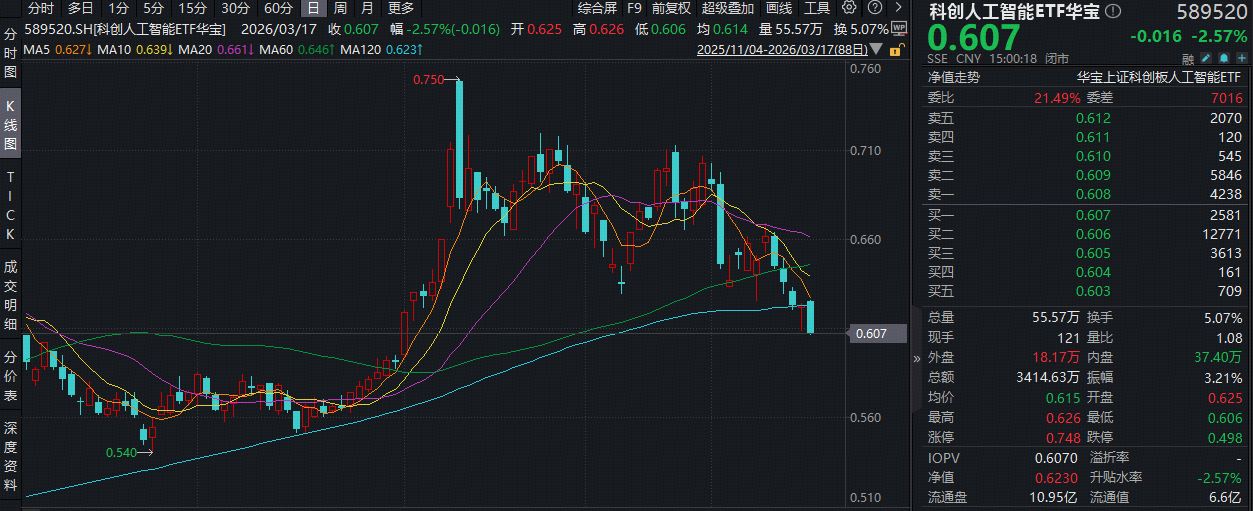Screen dimensions: 1253x511
Task: Click the WP monitor icon beside turnover
Action: tap(898, 28)
